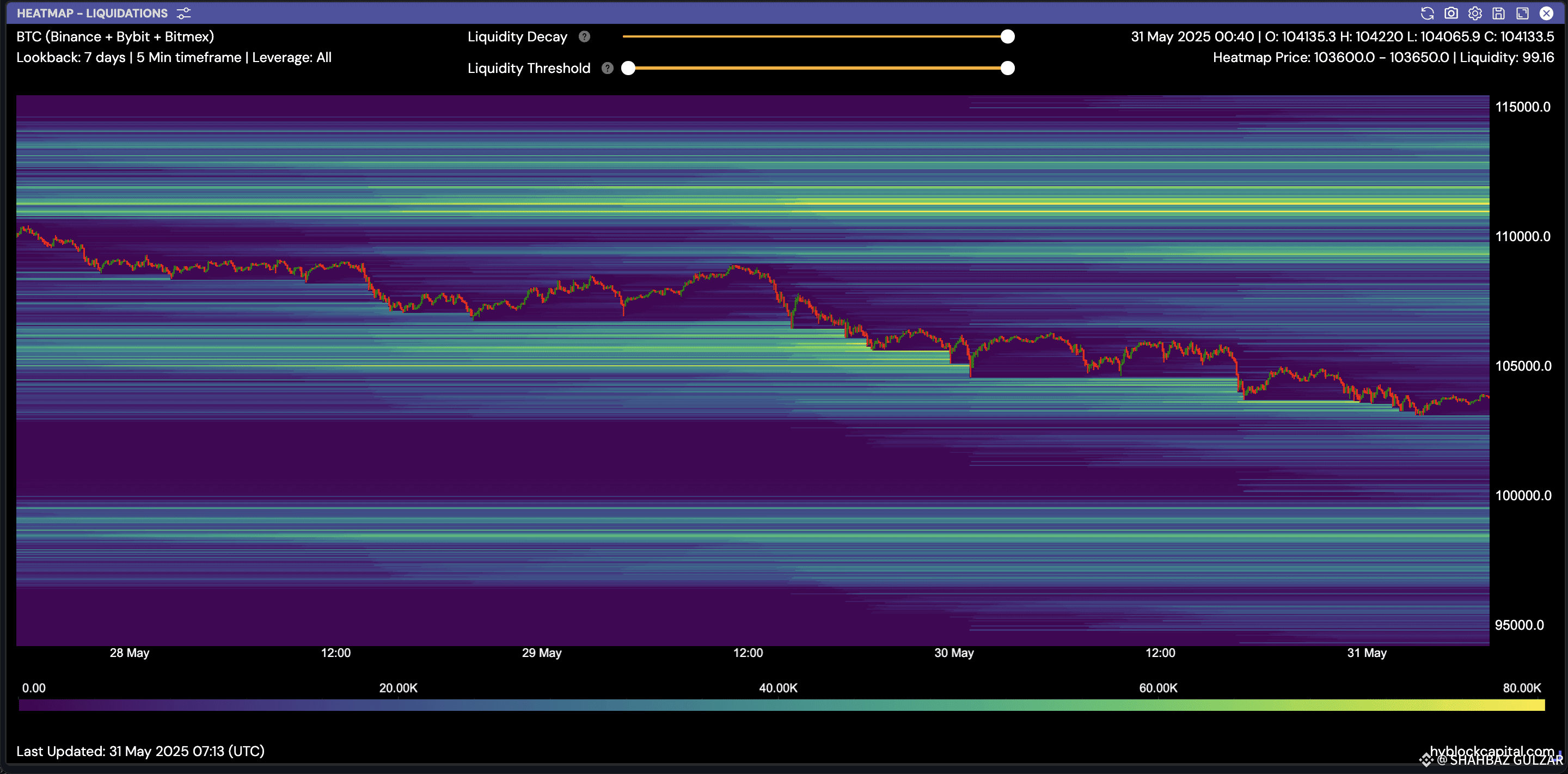Close the heatmap liquidations panel
The height and width of the screenshot is (774, 1568).
(1546, 14)
